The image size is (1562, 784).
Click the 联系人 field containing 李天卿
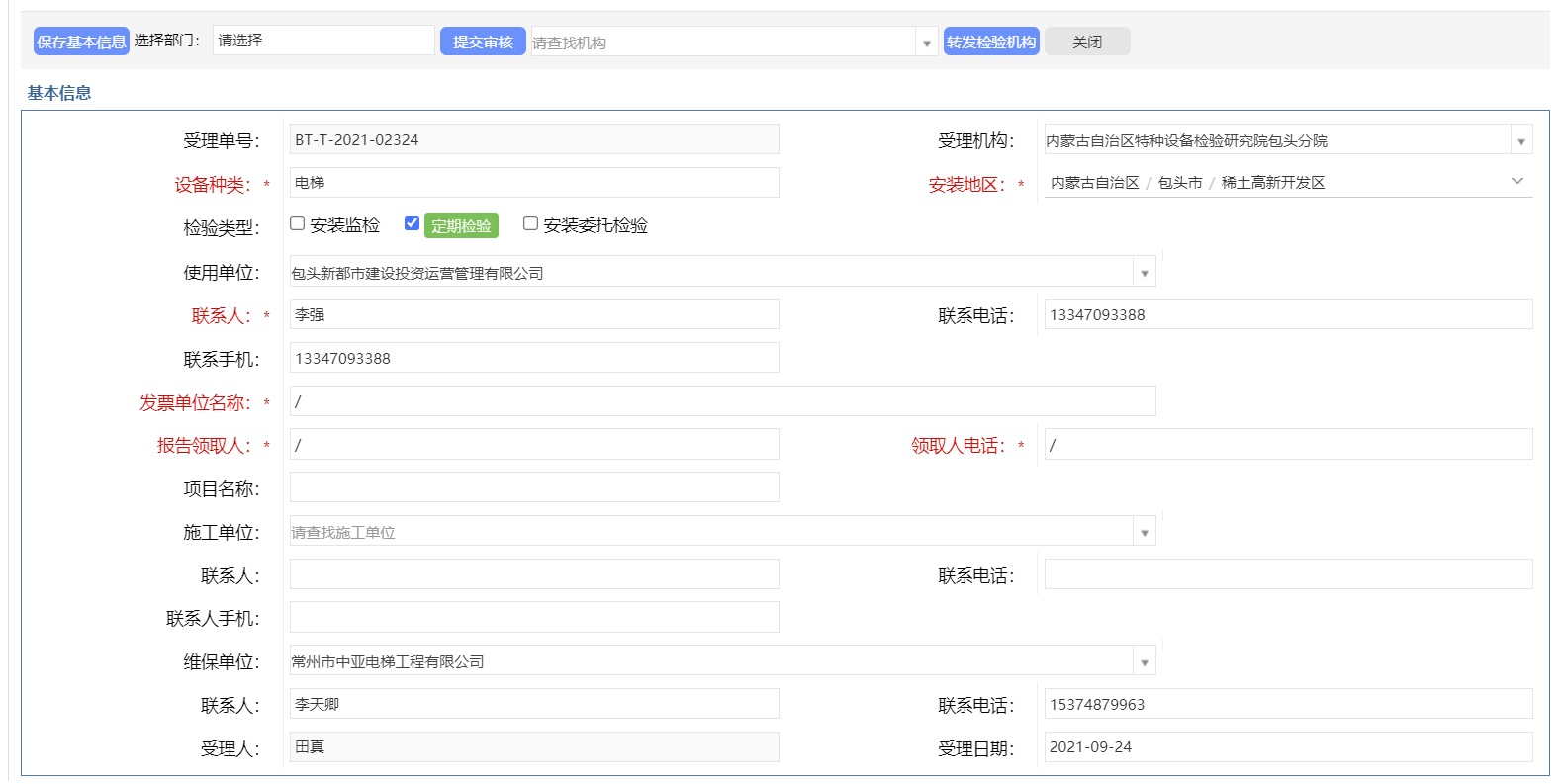[534, 704]
